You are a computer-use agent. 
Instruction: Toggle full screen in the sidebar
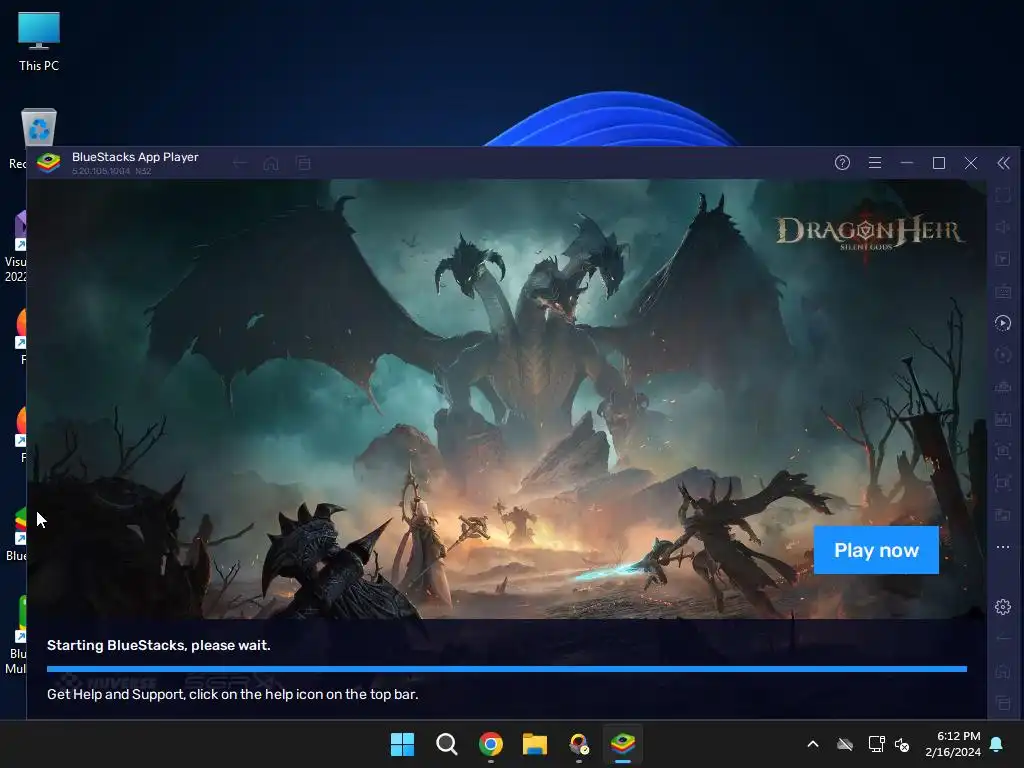(x=1003, y=195)
